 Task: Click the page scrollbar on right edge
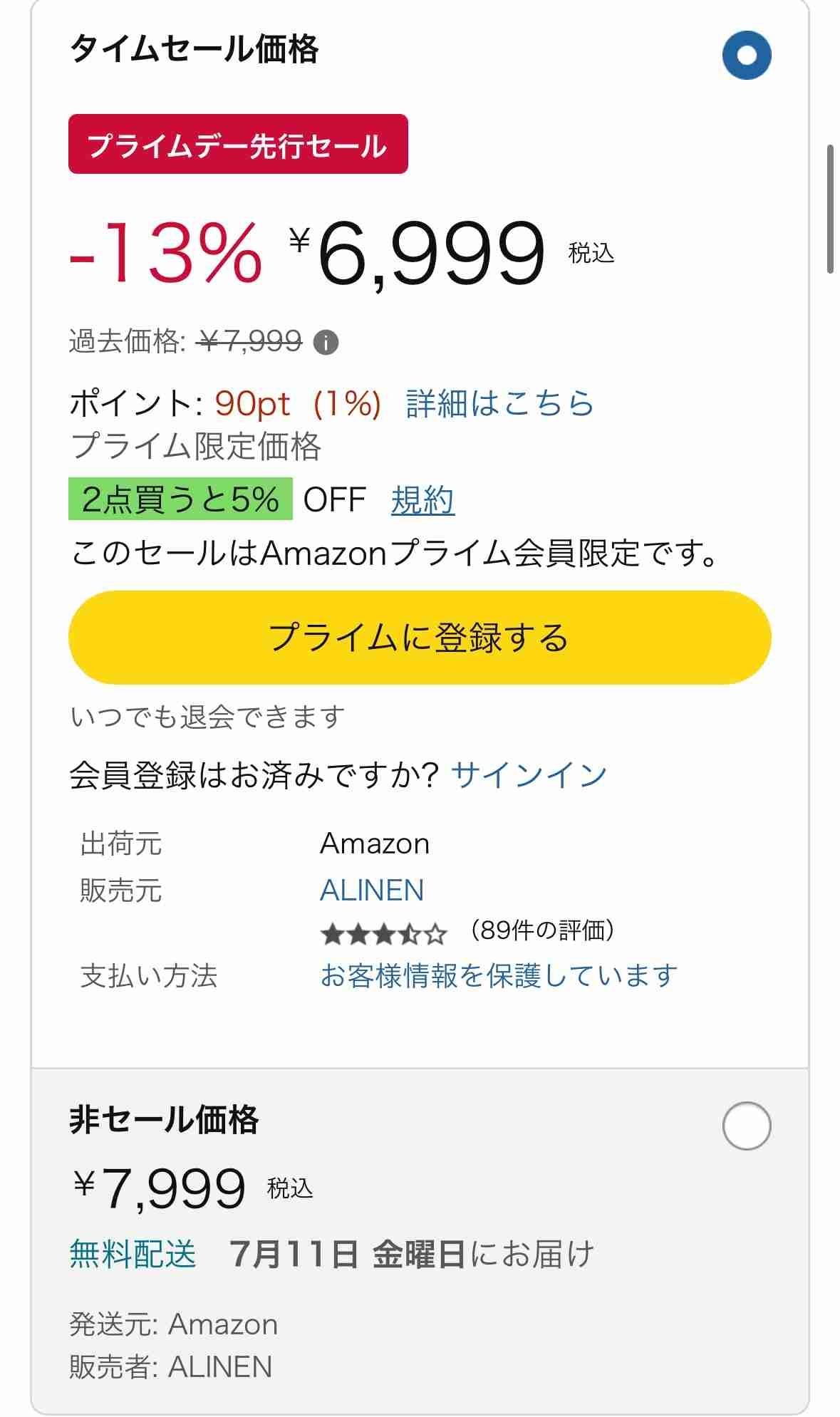tap(830, 209)
